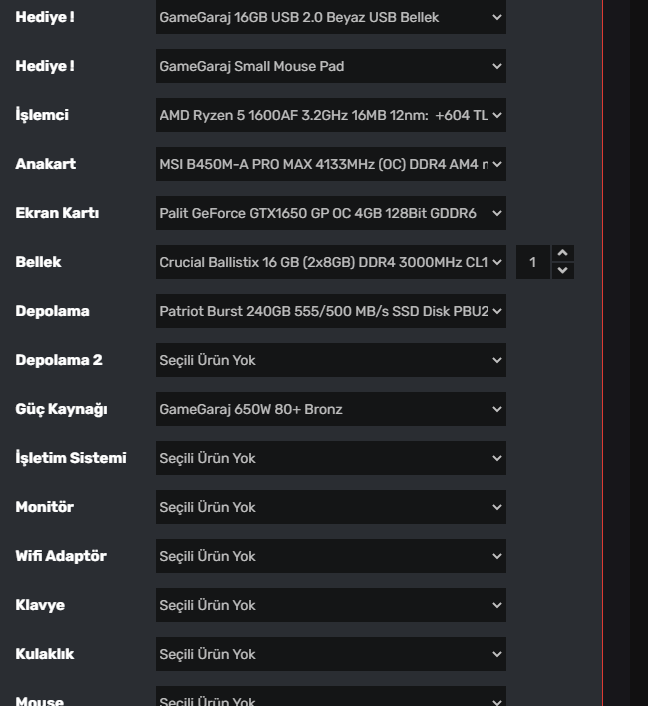
Task: Click the Bellek quantity number field
Action: coord(532,262)
